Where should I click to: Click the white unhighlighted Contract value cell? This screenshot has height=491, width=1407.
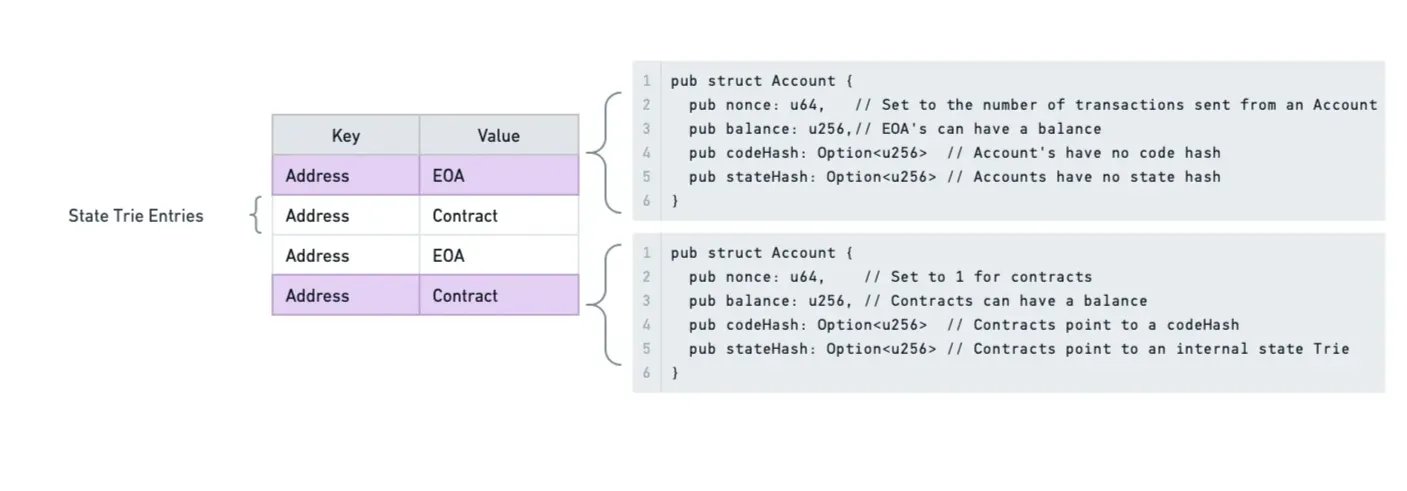pos(498,215)
